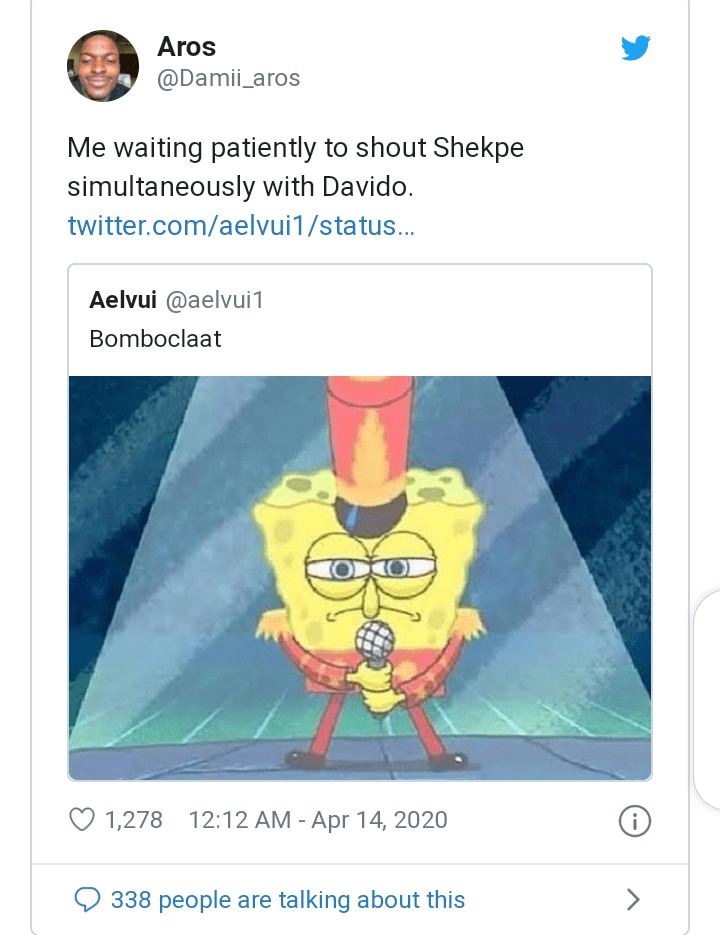
Task: Open the 12:12 AM - Apr 14, 2020 timestamp
Action: [318, 820]
